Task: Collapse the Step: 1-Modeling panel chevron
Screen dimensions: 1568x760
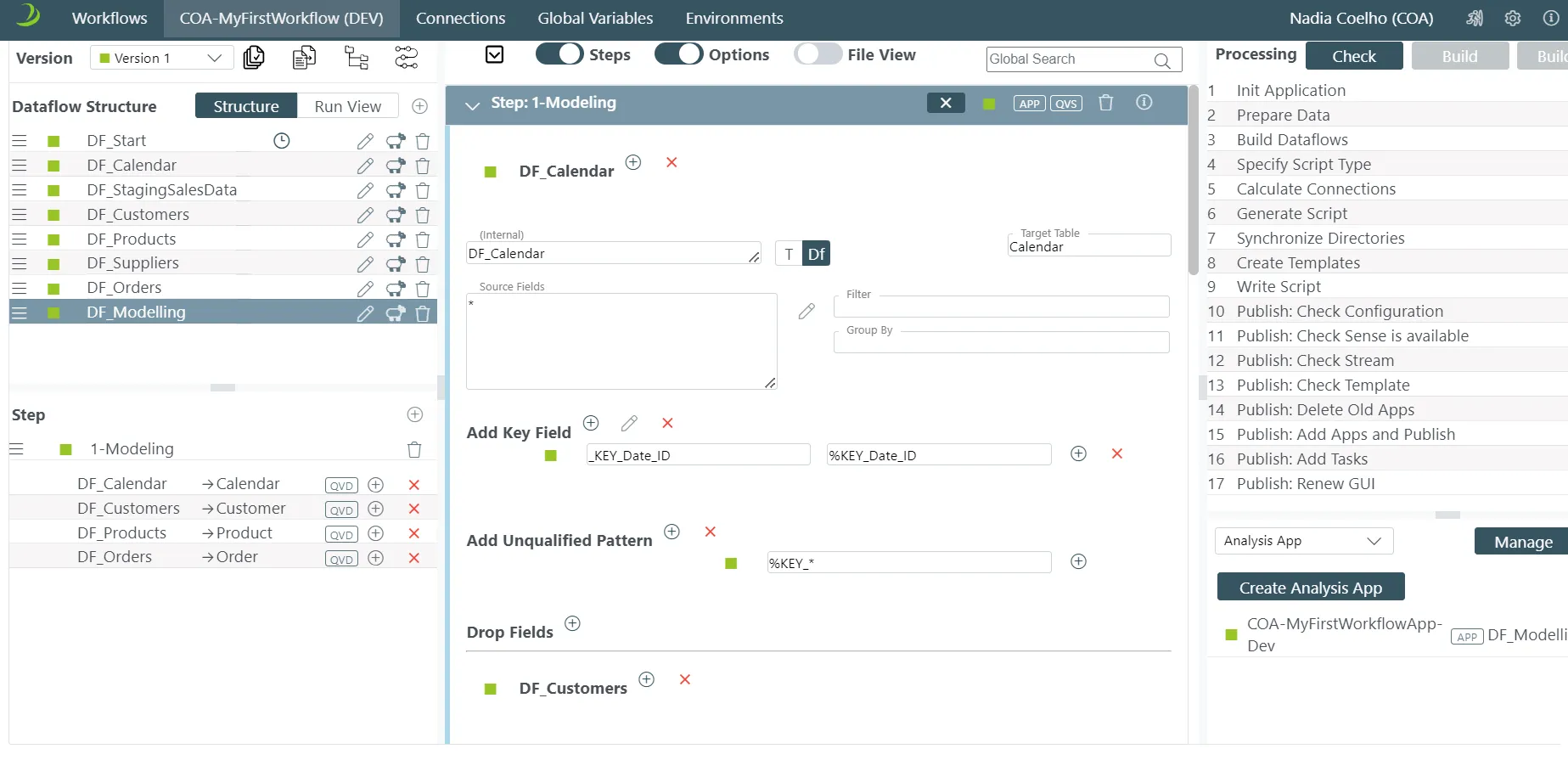Action: click(472, 104)
